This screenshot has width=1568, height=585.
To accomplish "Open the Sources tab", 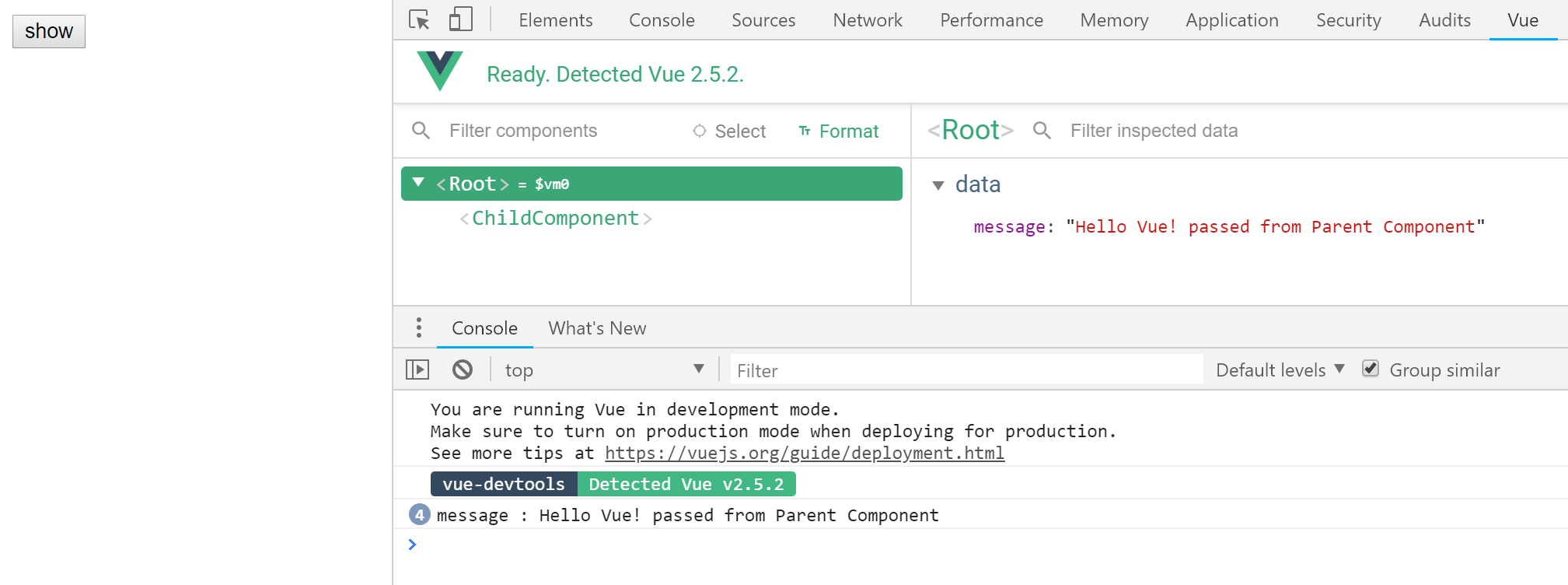I will coord(763,20).
